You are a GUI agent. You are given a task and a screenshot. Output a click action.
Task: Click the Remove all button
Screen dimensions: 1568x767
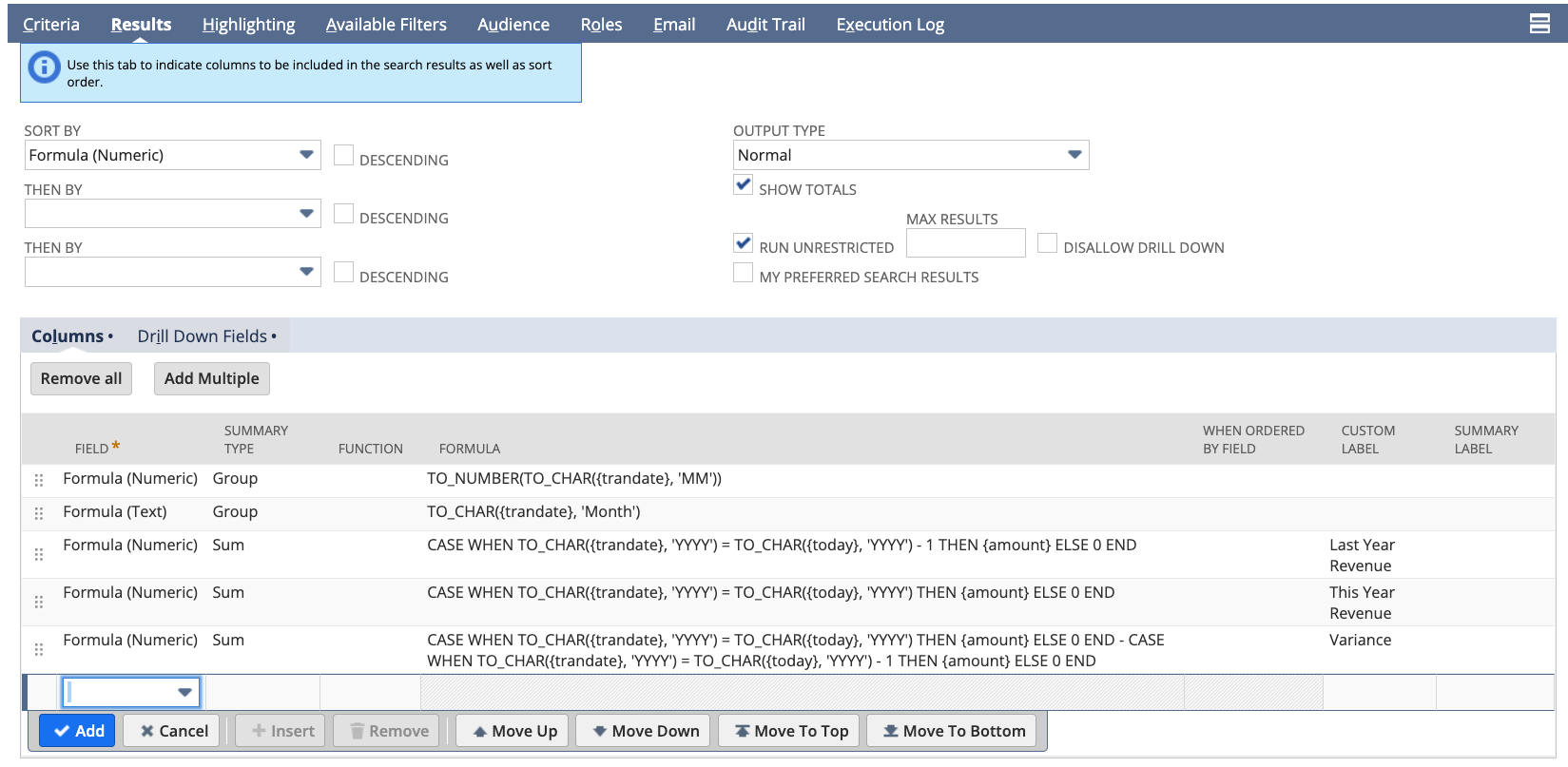point(81,378)
